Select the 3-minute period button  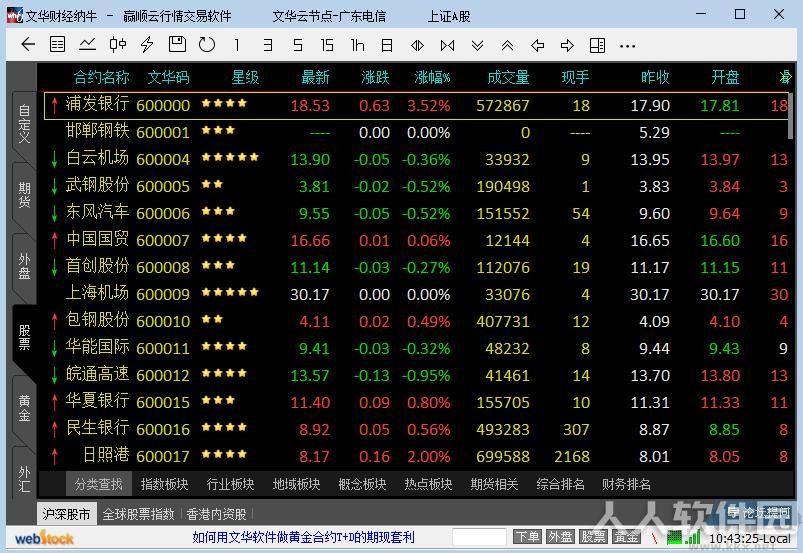pyautogui.click(x=268, y=45)
